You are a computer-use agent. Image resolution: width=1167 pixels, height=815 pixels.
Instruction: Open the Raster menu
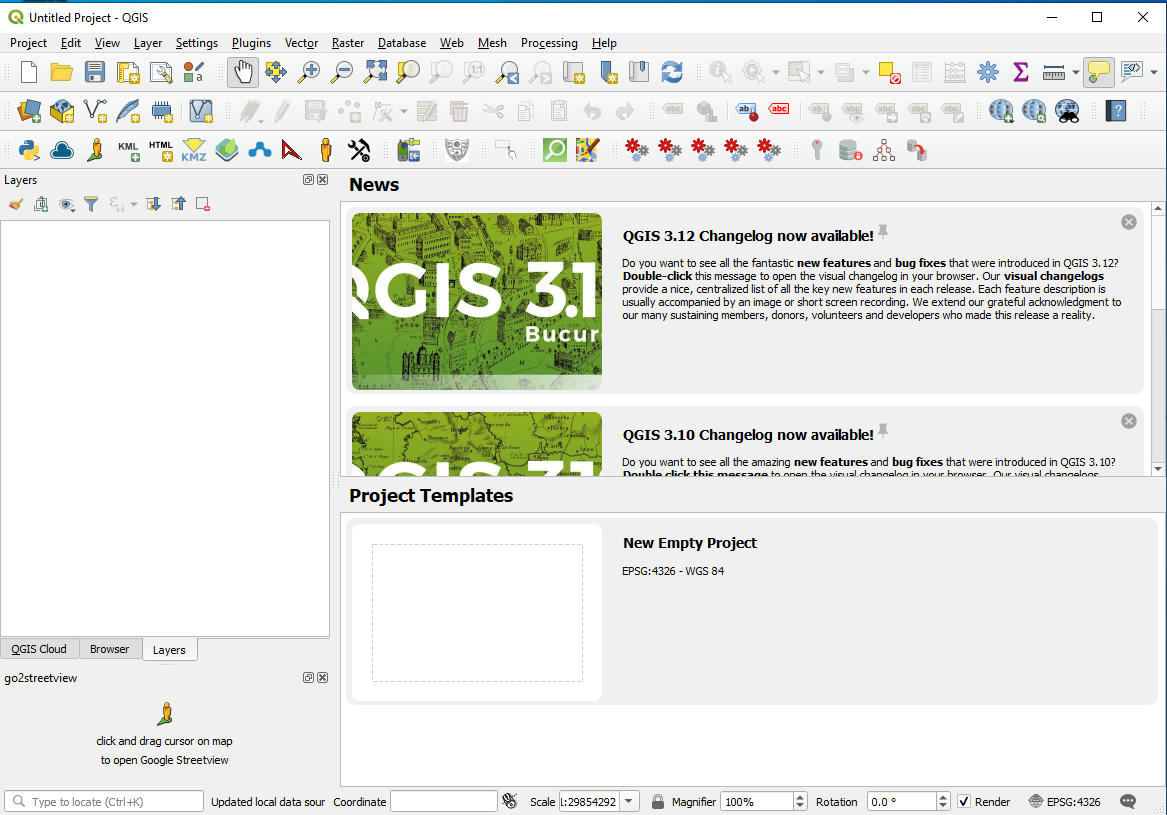(x=348, y=43)
